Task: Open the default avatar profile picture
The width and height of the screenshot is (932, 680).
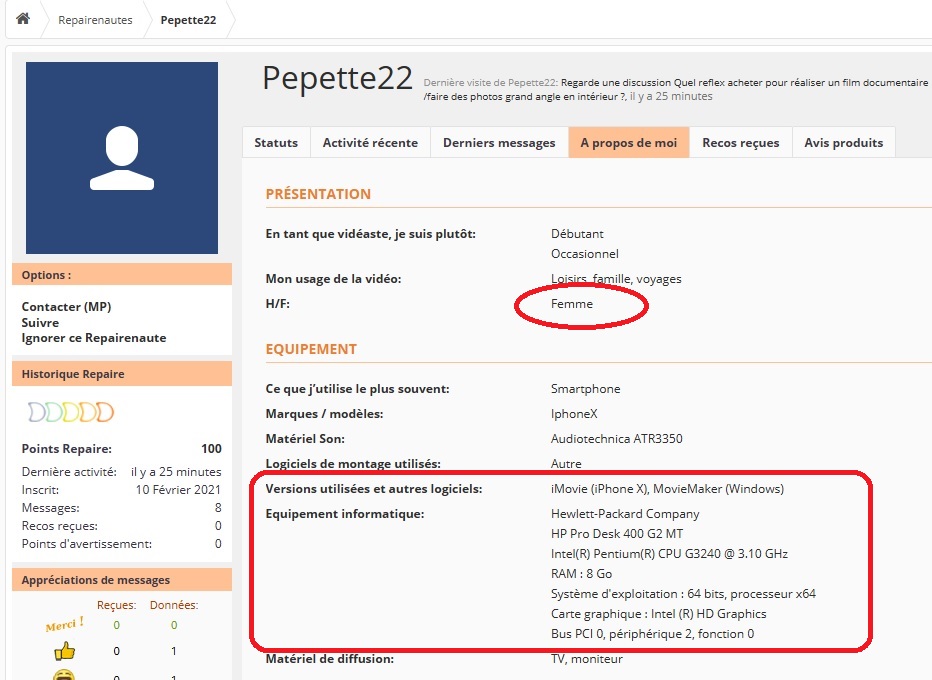Action: (x=122, y=158)
